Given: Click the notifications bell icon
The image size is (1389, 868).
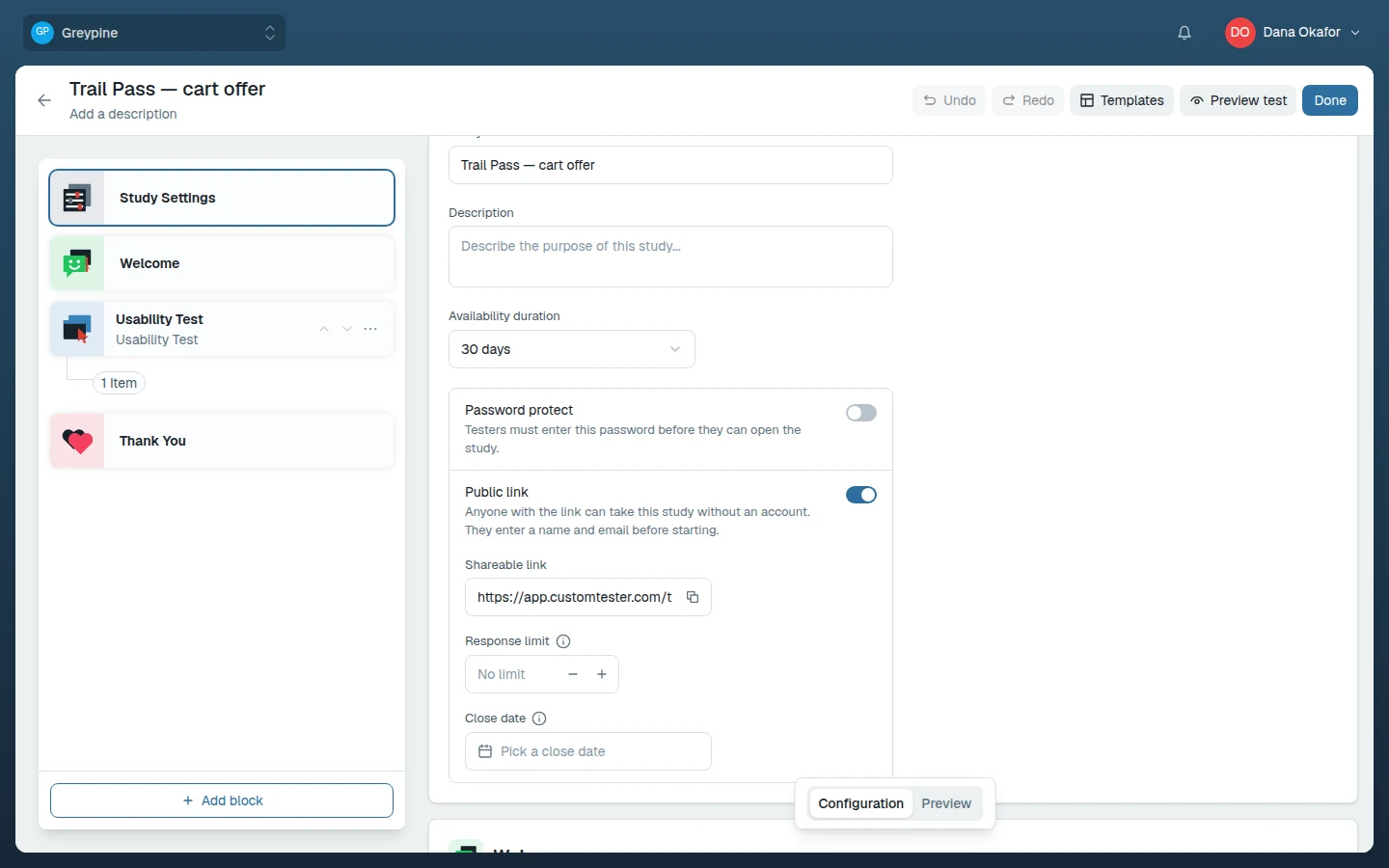Looking at the screenshot, I should click(x=1185, y=33).
